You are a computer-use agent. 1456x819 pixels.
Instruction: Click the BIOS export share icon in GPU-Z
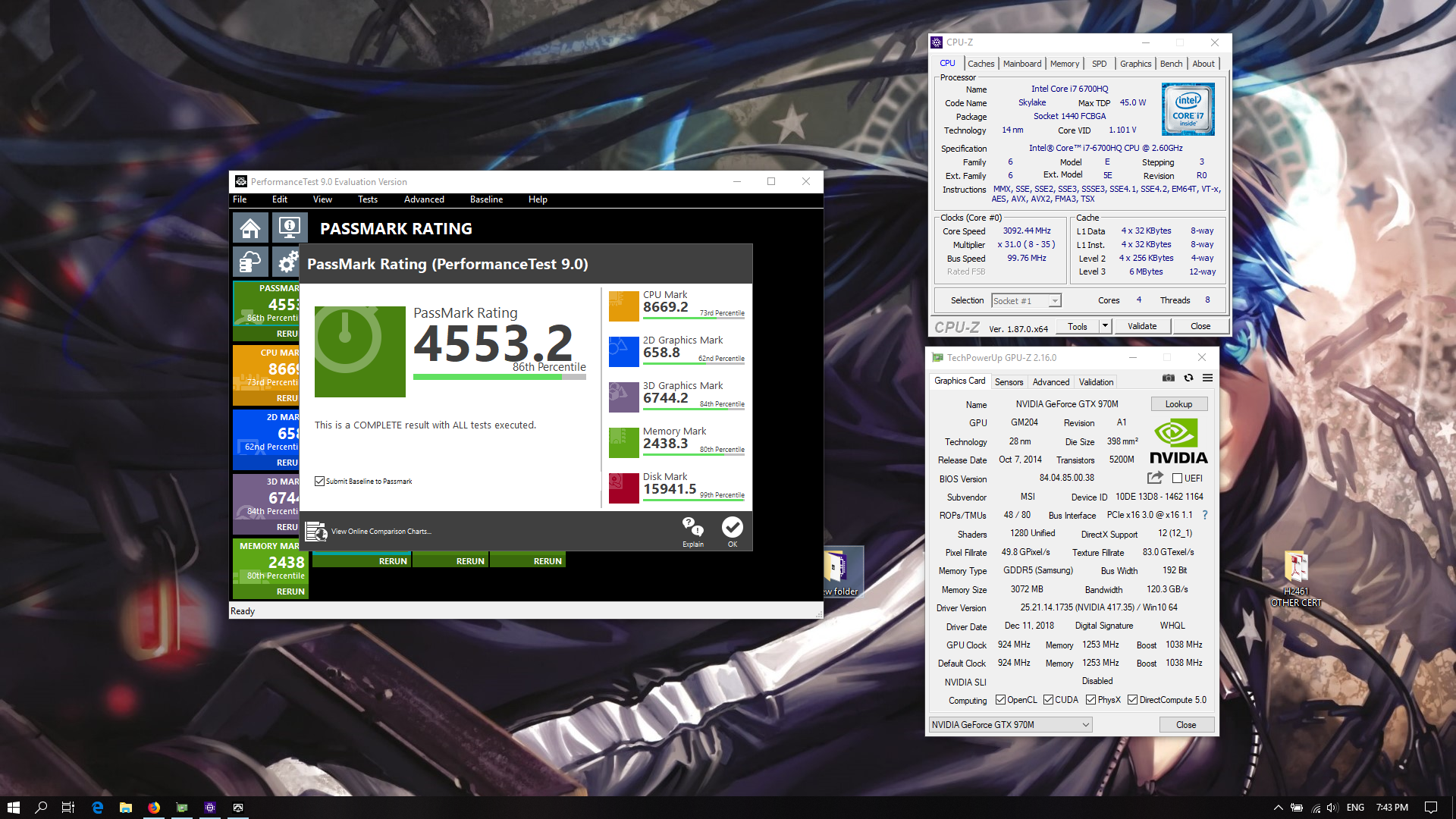[x=1155, y=478]
